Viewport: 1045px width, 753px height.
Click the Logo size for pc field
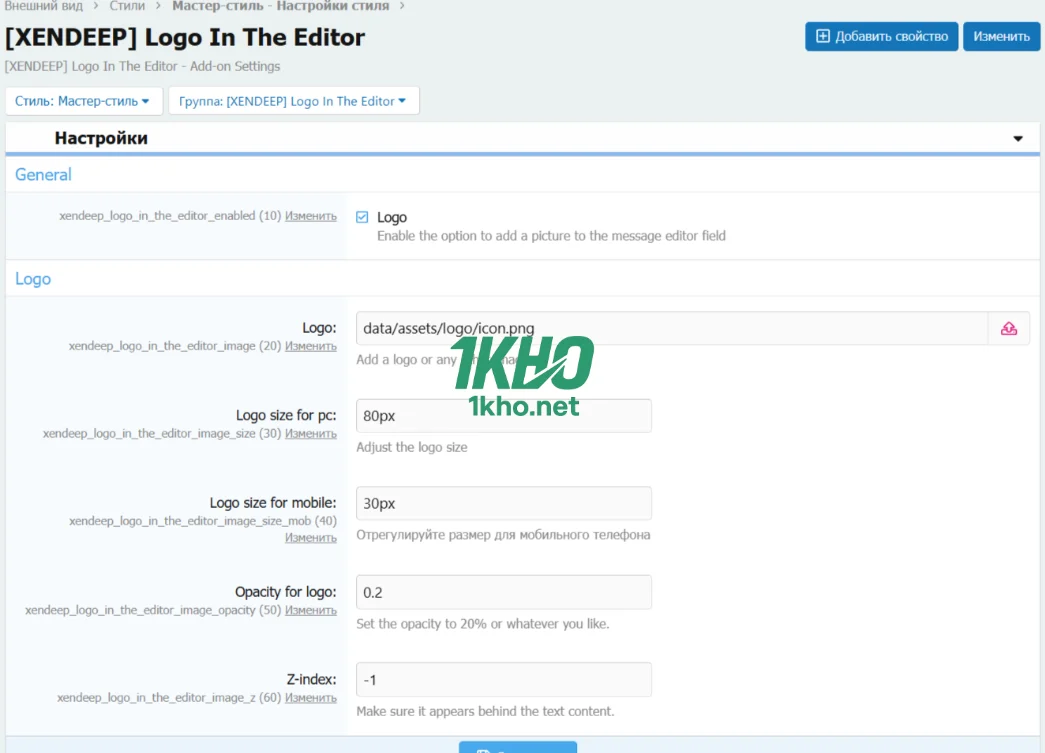[503, 416]
